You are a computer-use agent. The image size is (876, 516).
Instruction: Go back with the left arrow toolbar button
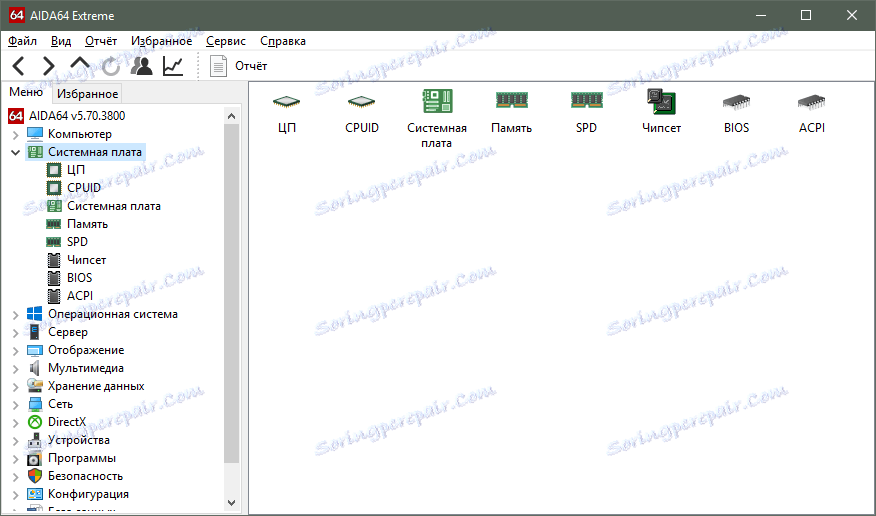click(18, 66)
